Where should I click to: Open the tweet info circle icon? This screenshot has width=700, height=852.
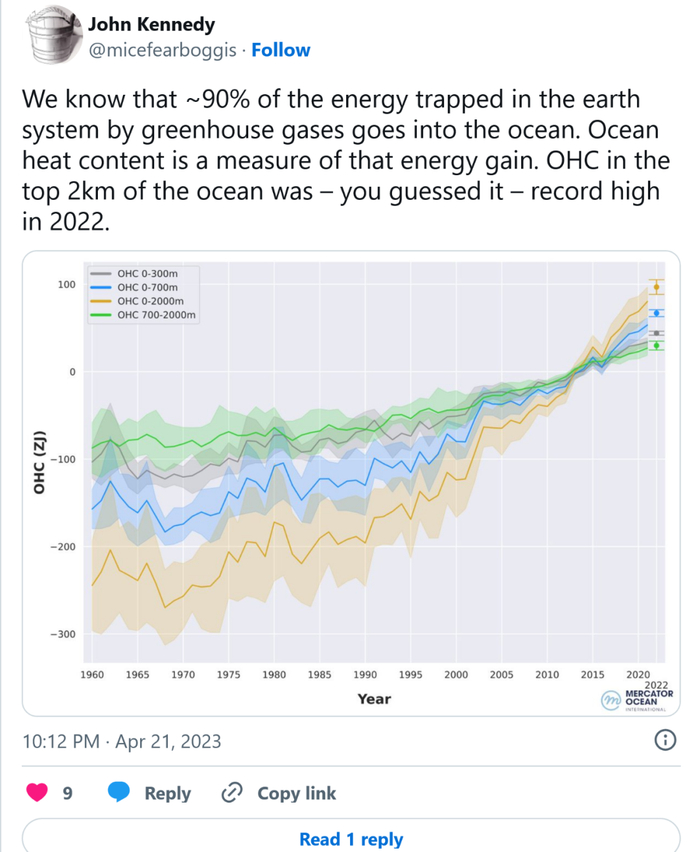click(x=661, y=741)
